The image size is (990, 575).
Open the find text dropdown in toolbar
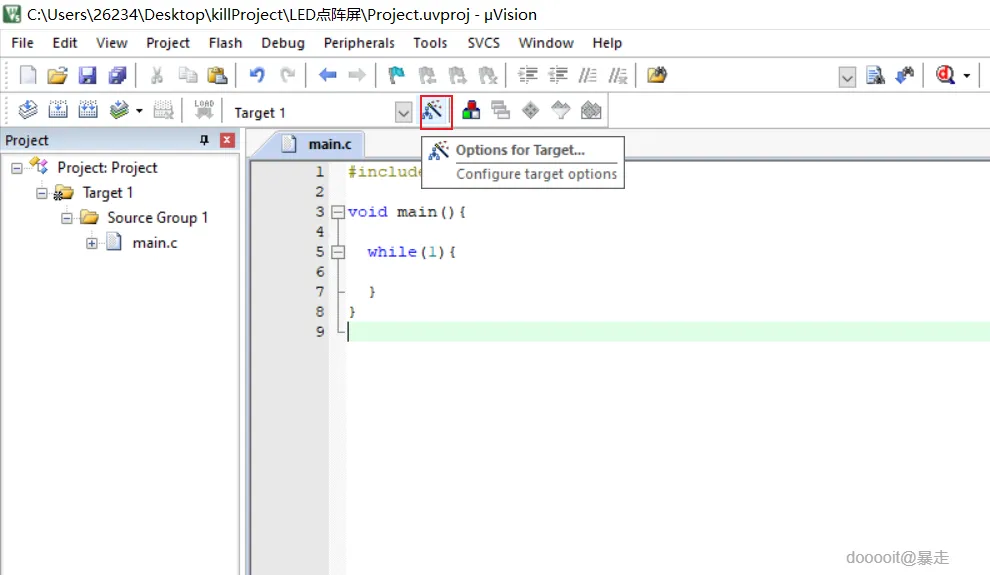(847, 77)
